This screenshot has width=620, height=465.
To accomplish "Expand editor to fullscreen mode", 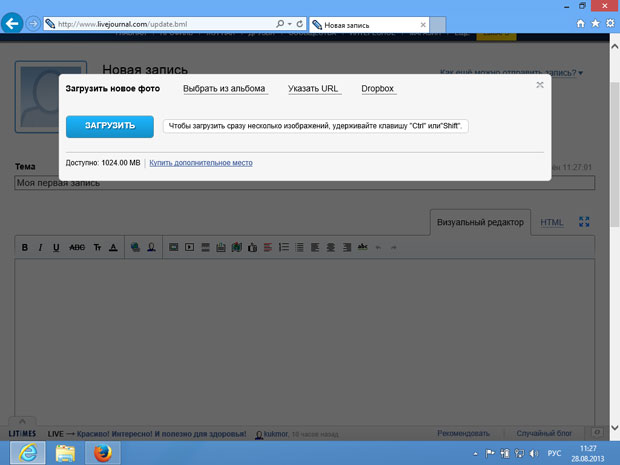I will [x=585, y=222].
